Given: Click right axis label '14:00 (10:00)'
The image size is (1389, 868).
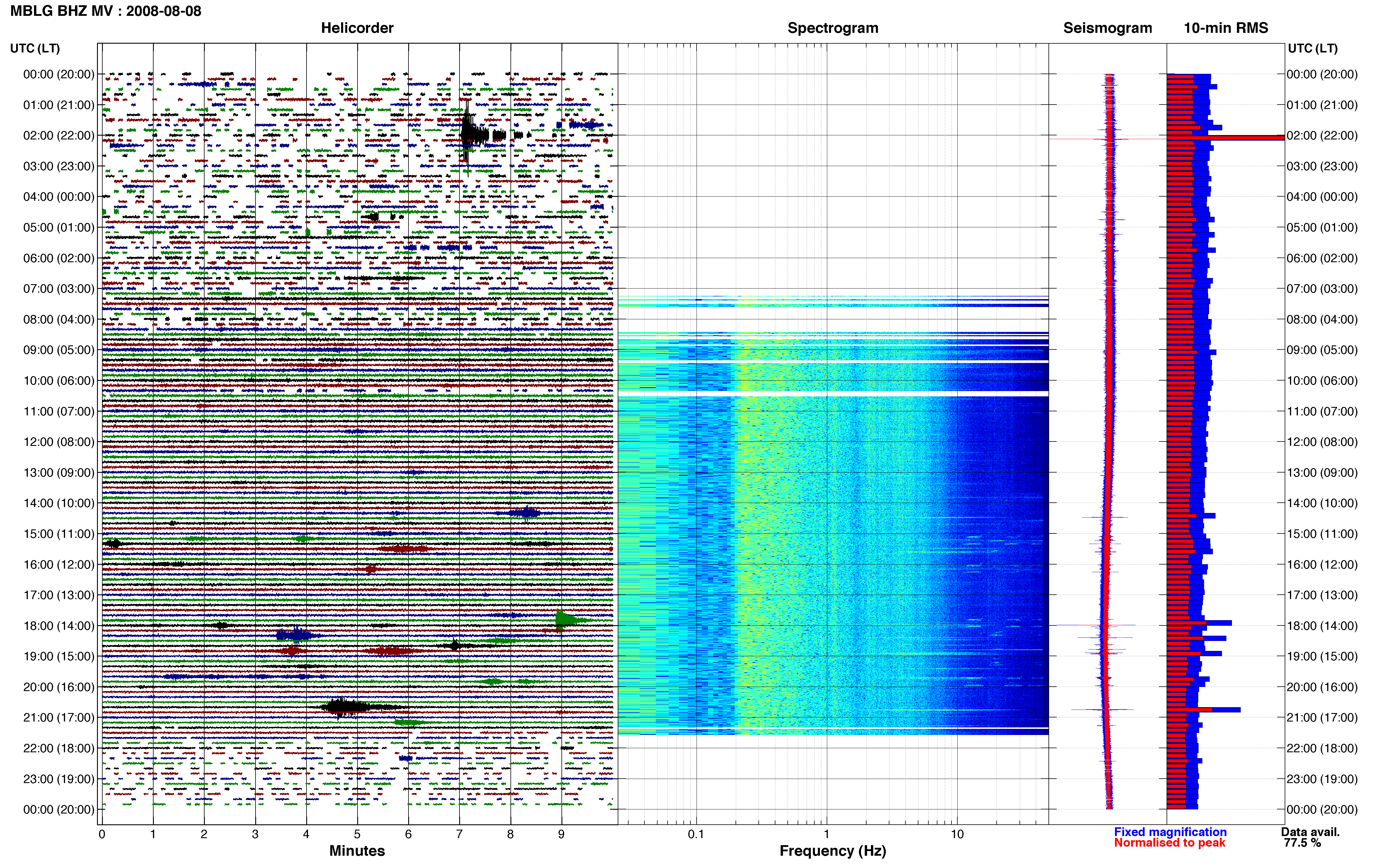Looking at the screenshot, I should click(1322, 504).
